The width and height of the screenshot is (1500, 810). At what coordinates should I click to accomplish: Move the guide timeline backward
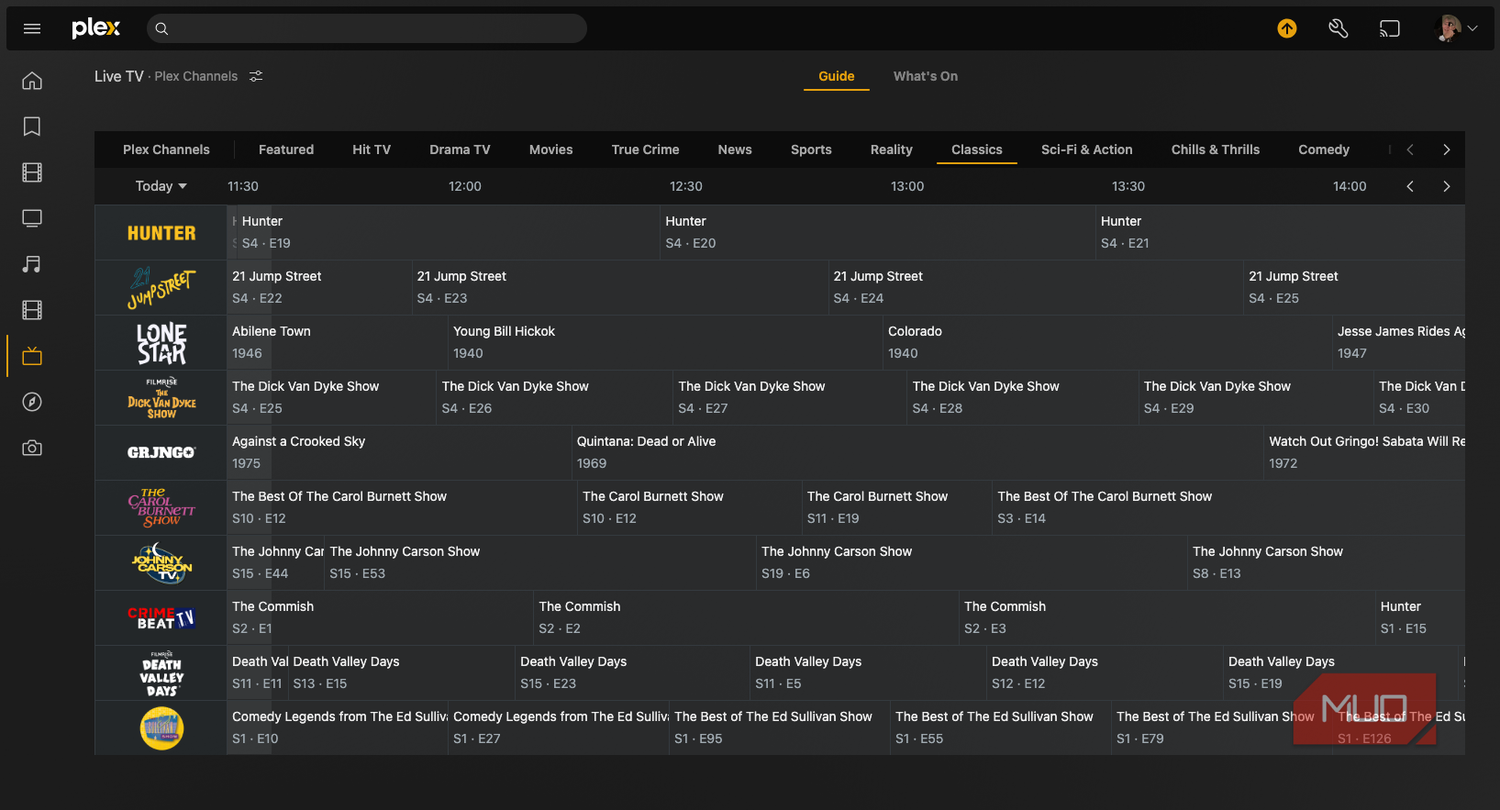1410,186
